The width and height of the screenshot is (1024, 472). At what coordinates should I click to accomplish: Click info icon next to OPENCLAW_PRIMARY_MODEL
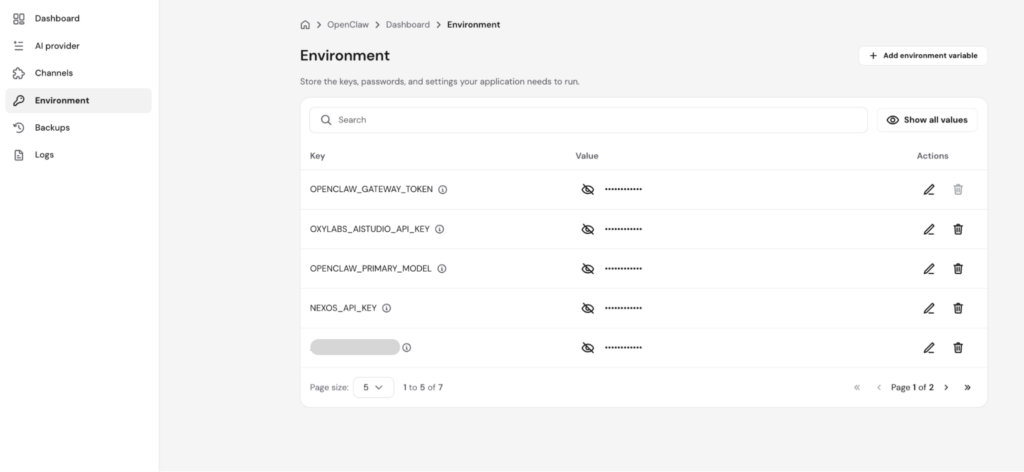(x=442, y=269)
